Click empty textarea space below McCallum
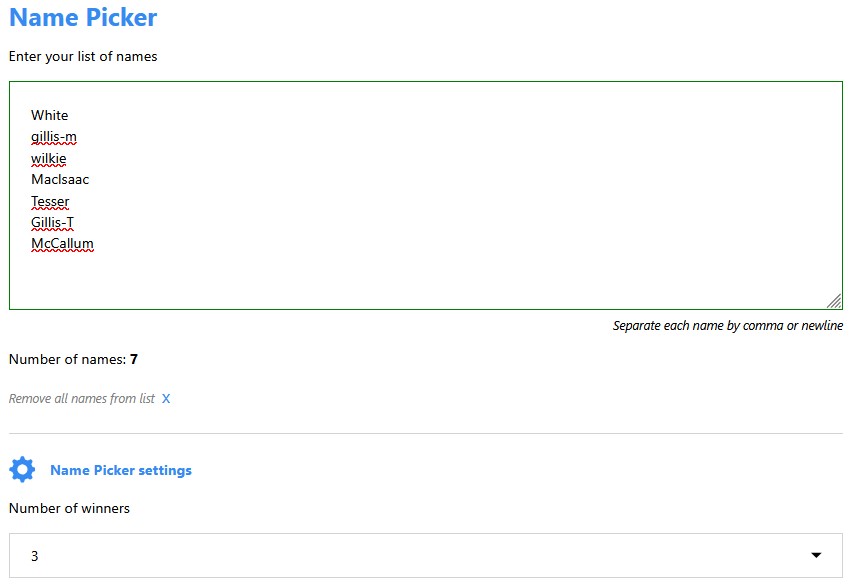 click(x=400, y=280)
